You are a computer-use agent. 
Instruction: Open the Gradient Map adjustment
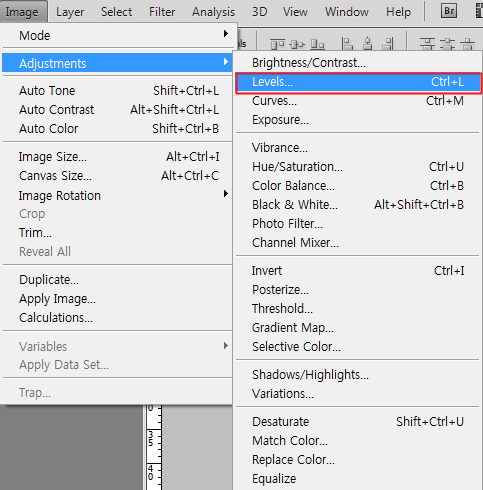pos(358,328)
